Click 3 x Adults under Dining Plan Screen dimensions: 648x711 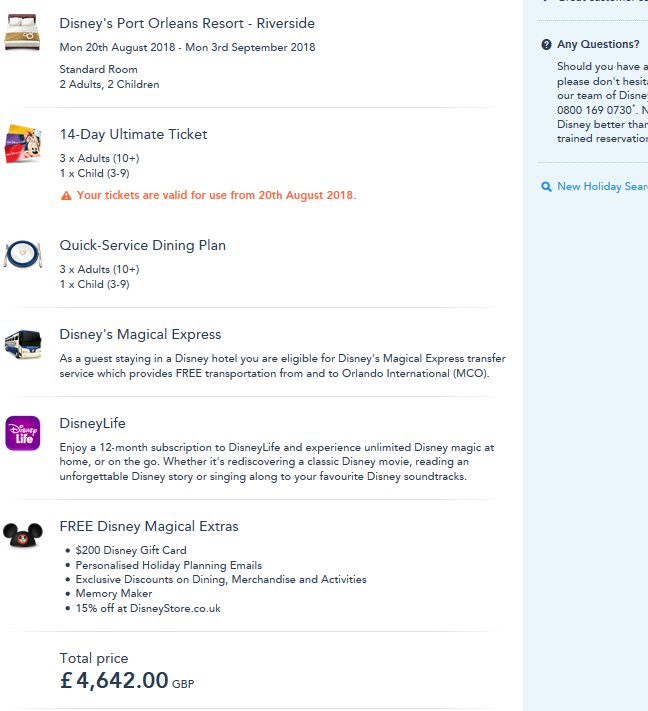point(99,269)
